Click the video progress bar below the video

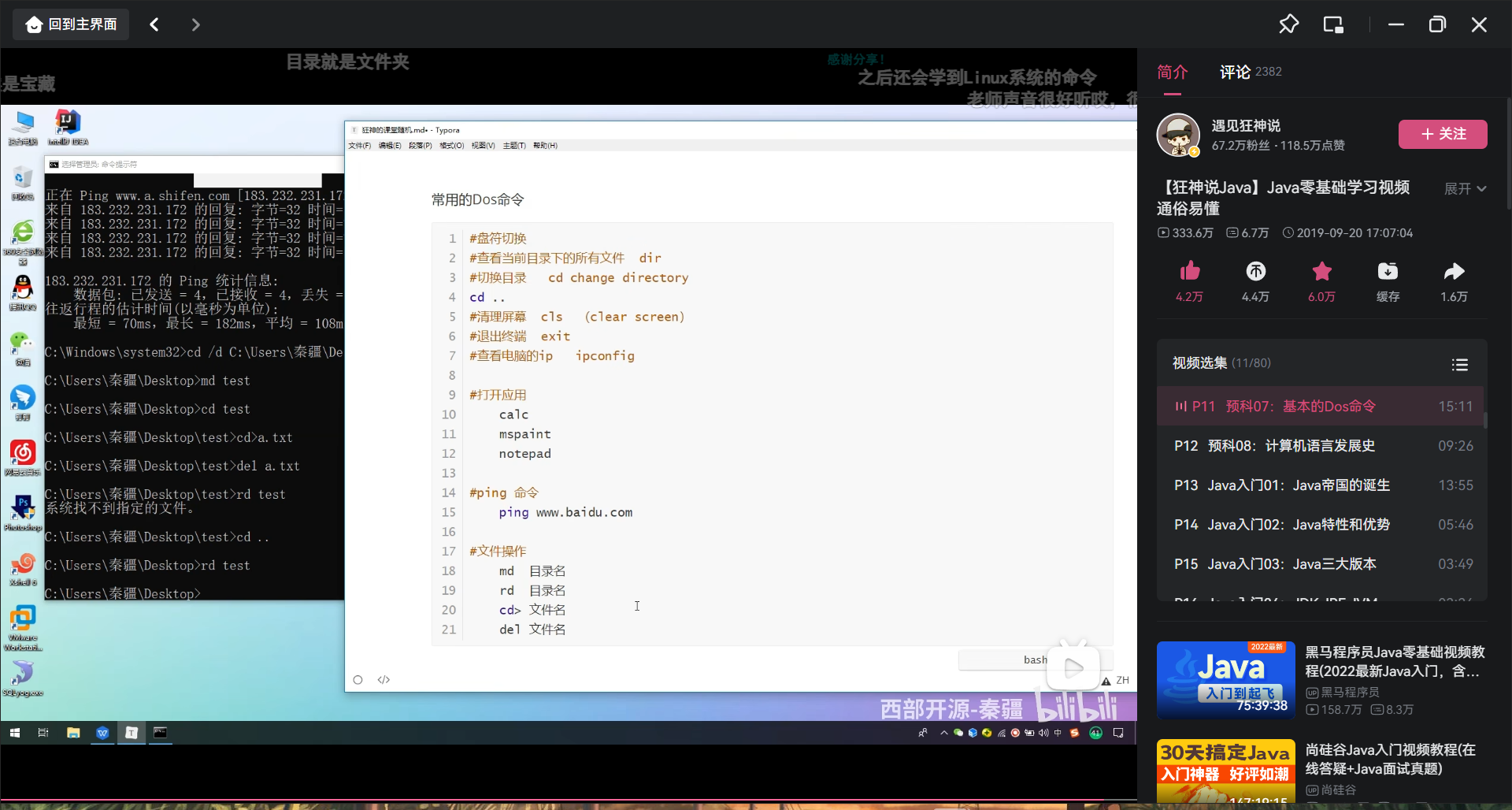[569, 801]
